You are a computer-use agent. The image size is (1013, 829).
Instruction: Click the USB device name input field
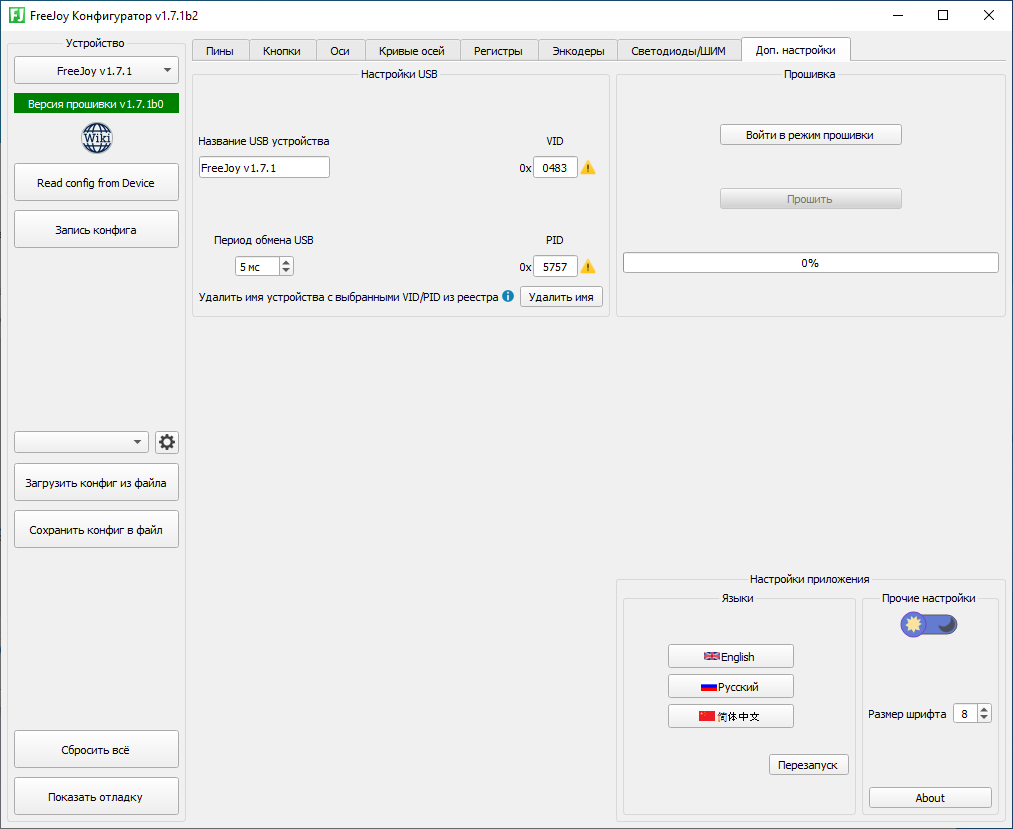(264, 168)
